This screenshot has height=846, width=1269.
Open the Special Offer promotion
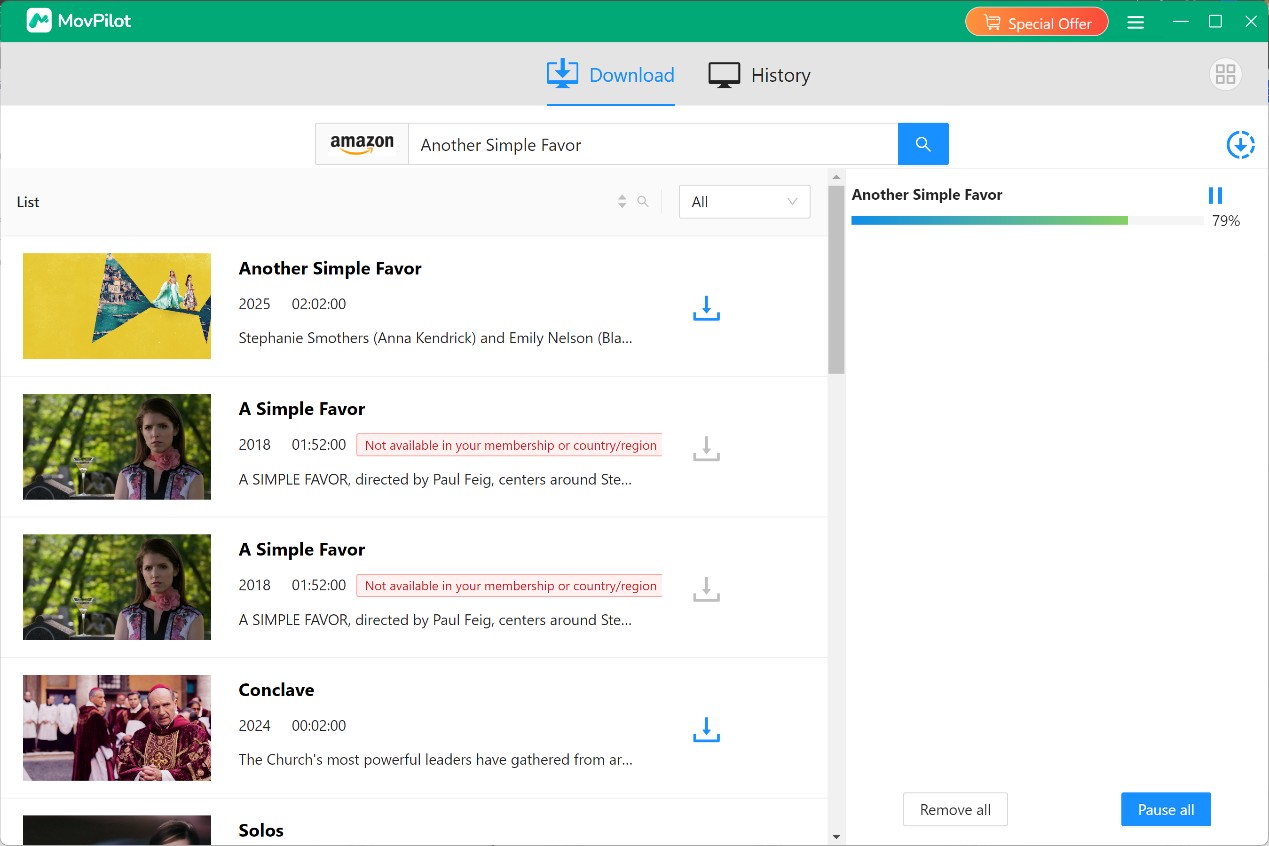(x=1036, y=23)
